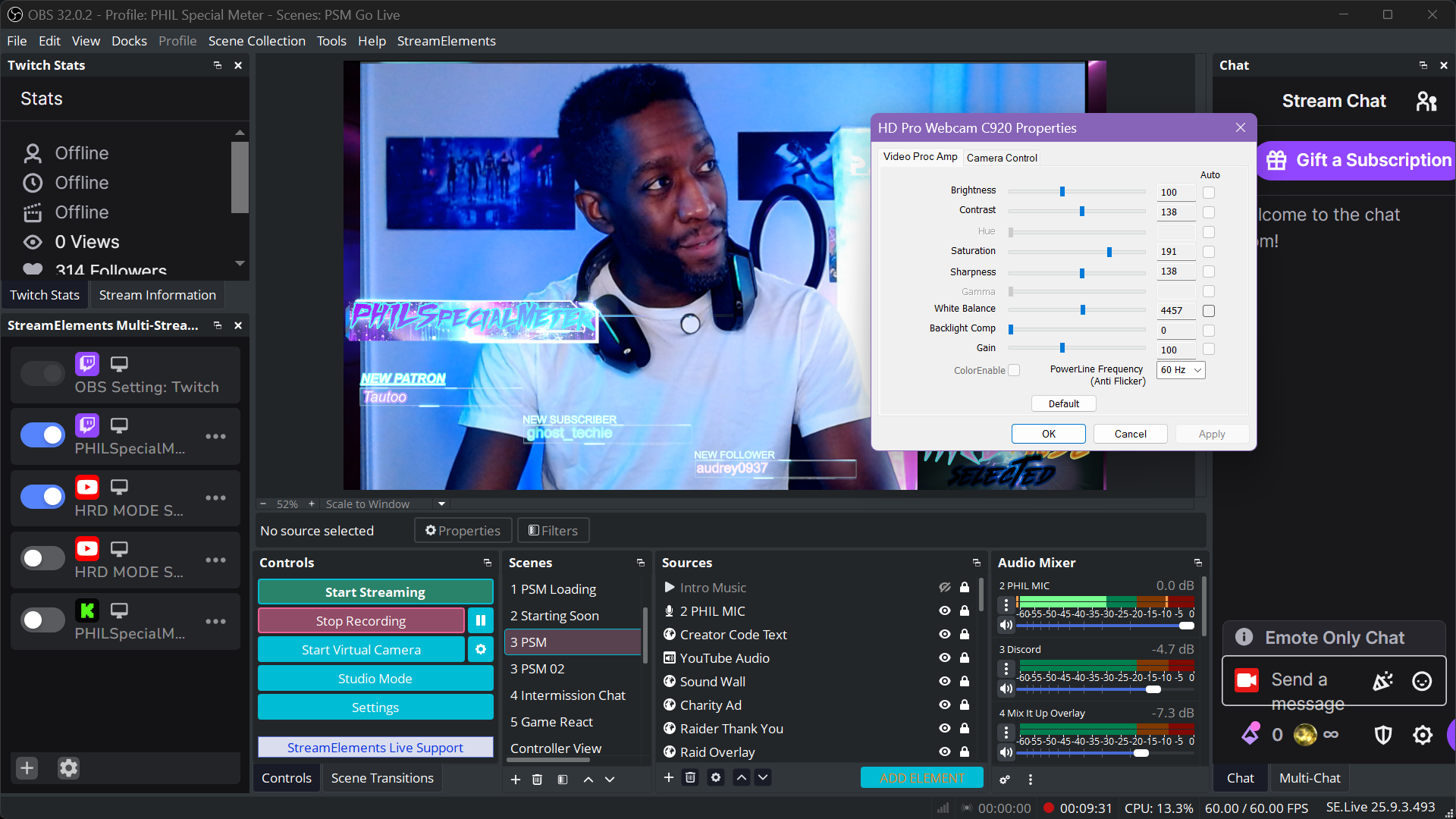Click the chat community users icon

1426,101
